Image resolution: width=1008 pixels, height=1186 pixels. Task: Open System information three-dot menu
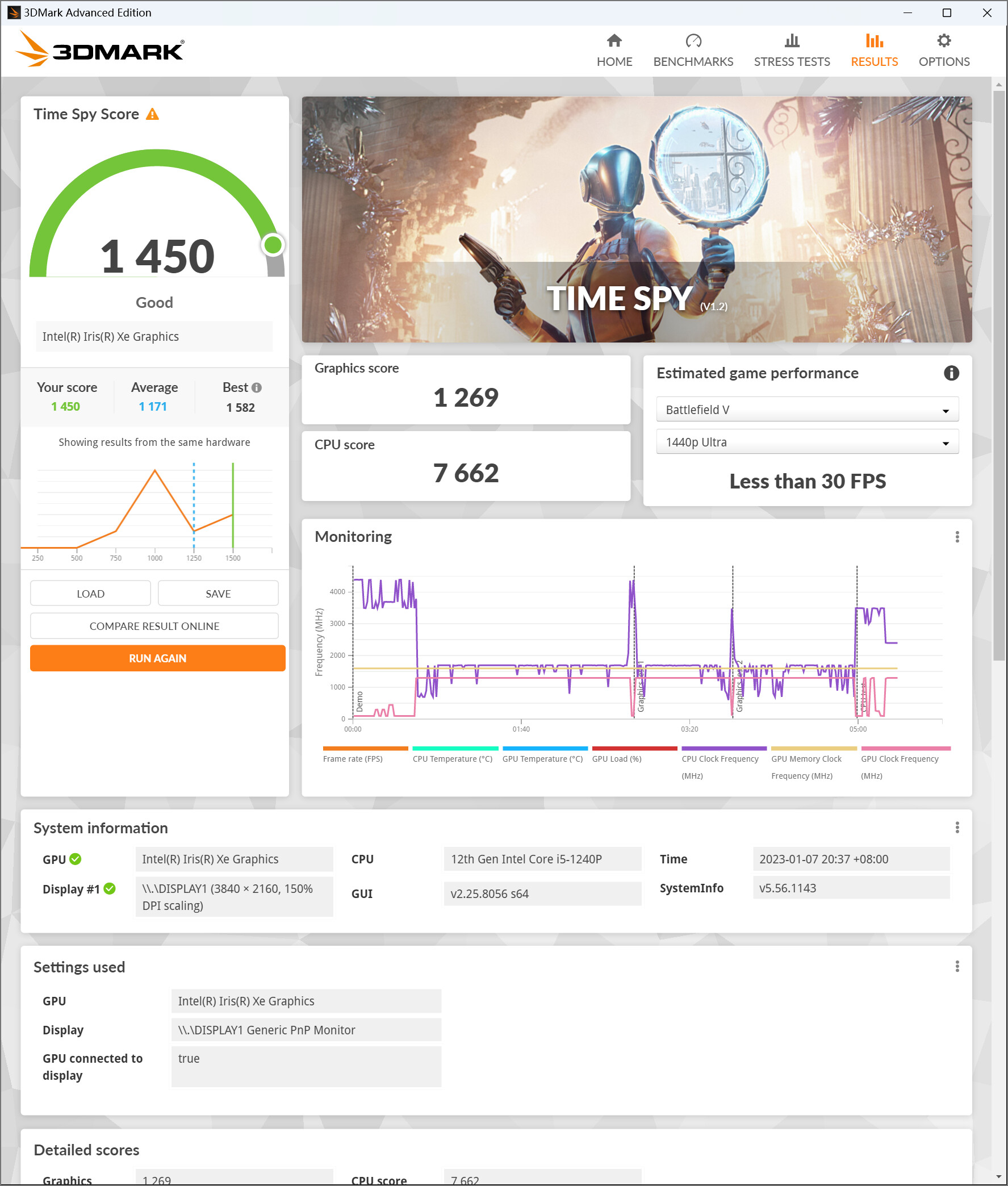tap(956, 828)
